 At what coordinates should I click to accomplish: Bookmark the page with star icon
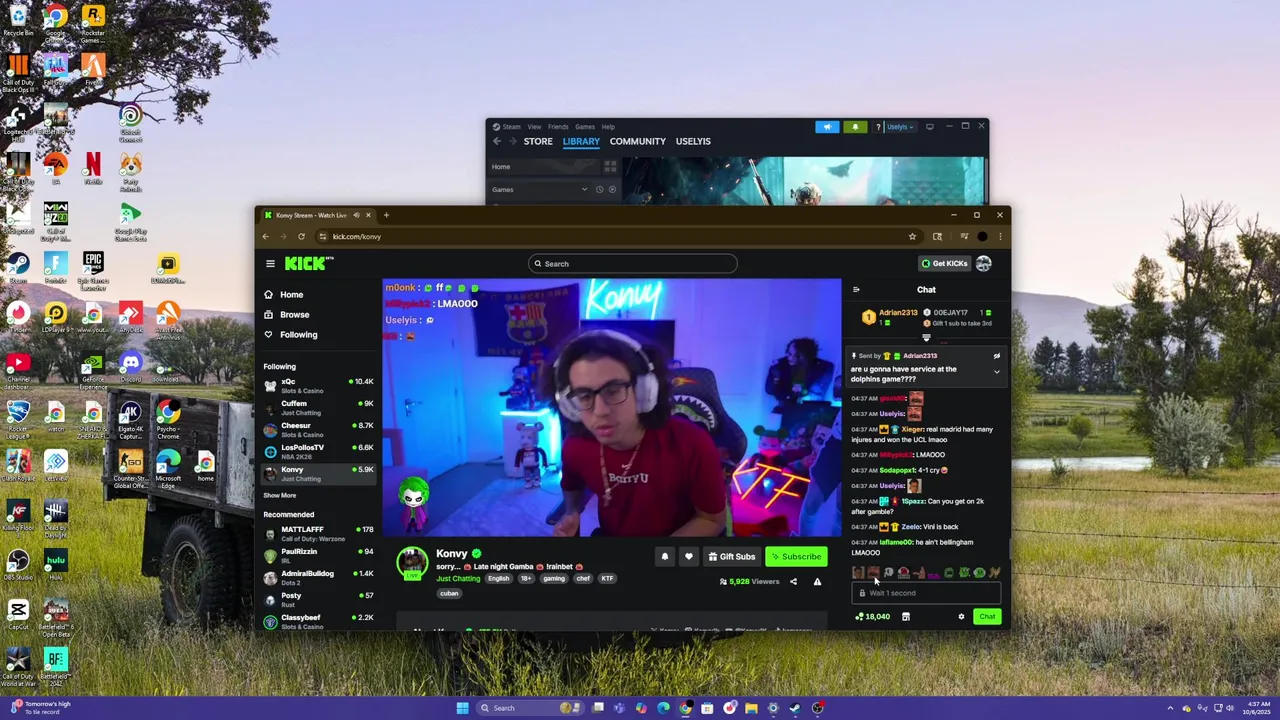coord(912,237)
